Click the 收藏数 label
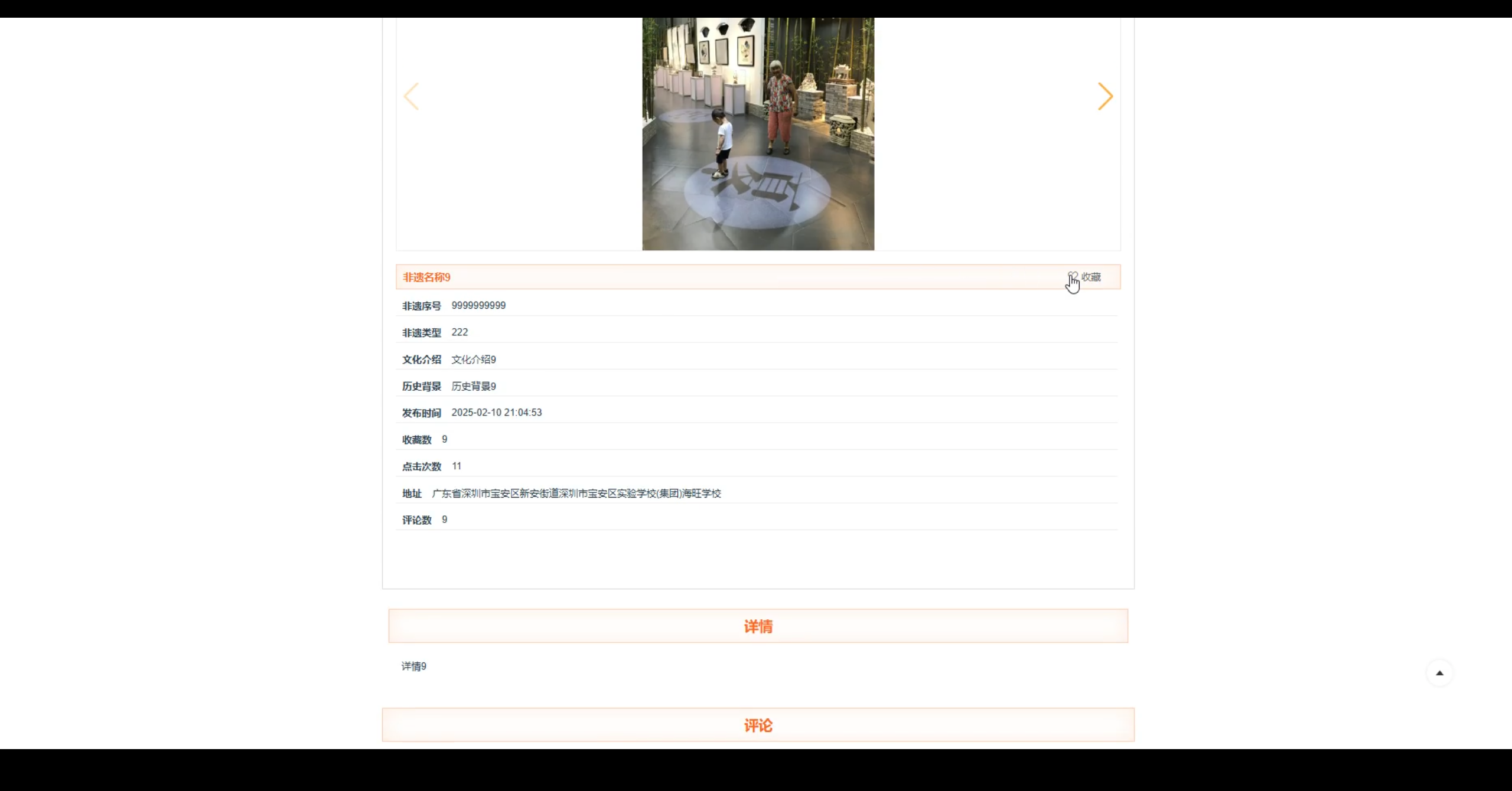Image resolution: width=1512 pixels, height=791 pixels. [417, 440]
